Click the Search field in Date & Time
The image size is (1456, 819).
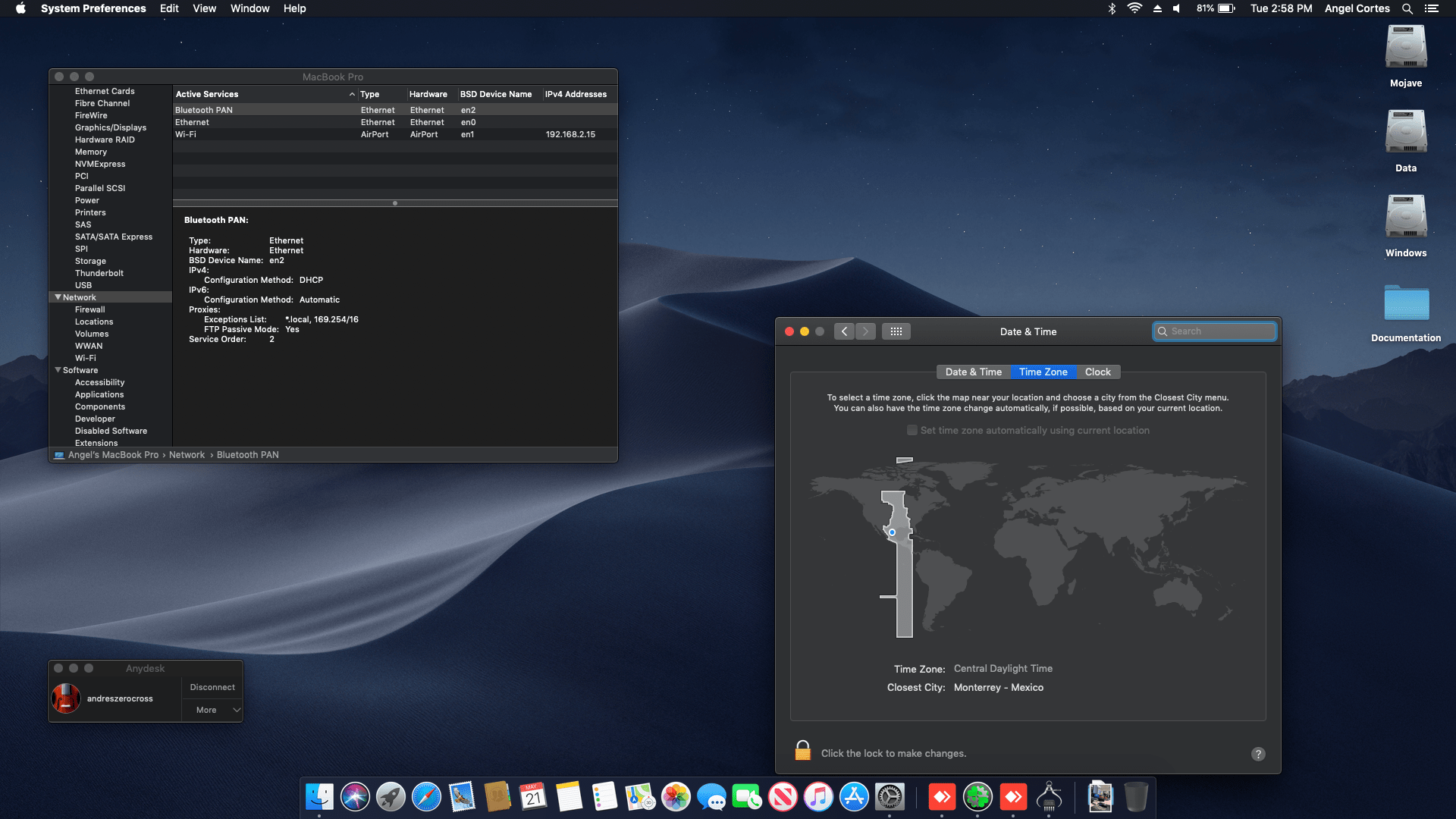[x=1215, y=331]
